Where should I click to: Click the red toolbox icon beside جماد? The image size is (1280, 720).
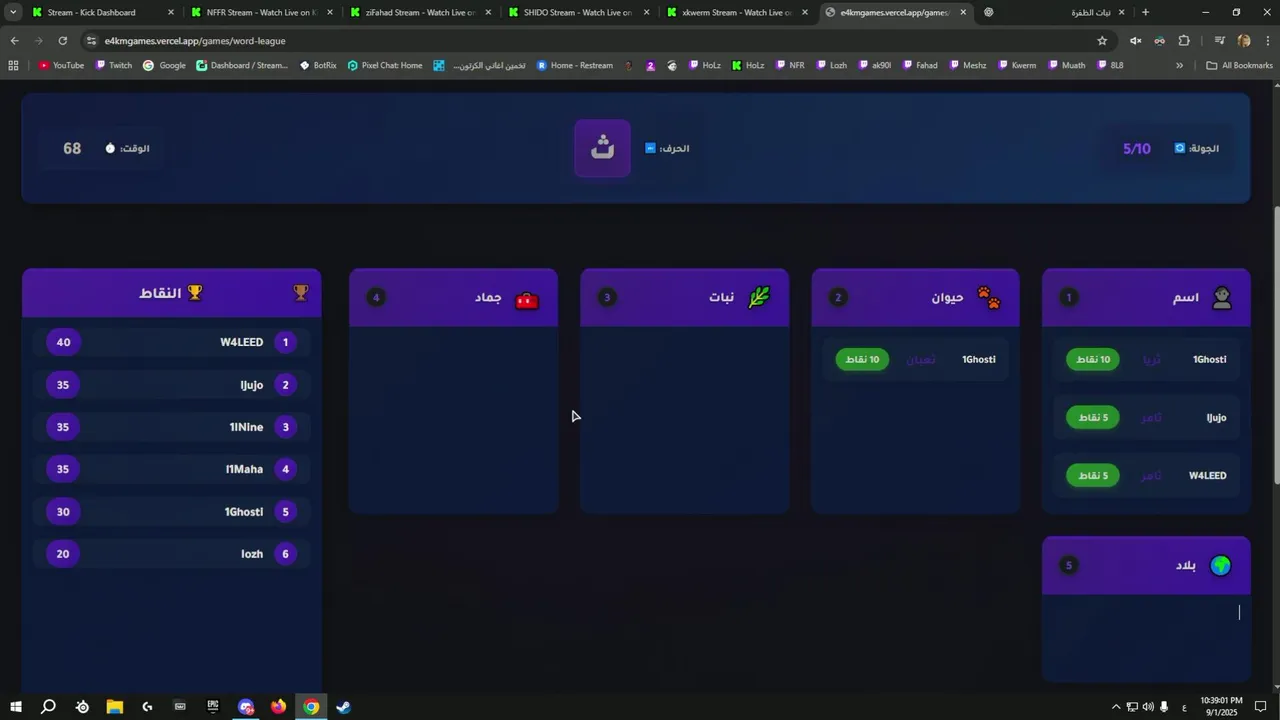click(x=527, y=299)
